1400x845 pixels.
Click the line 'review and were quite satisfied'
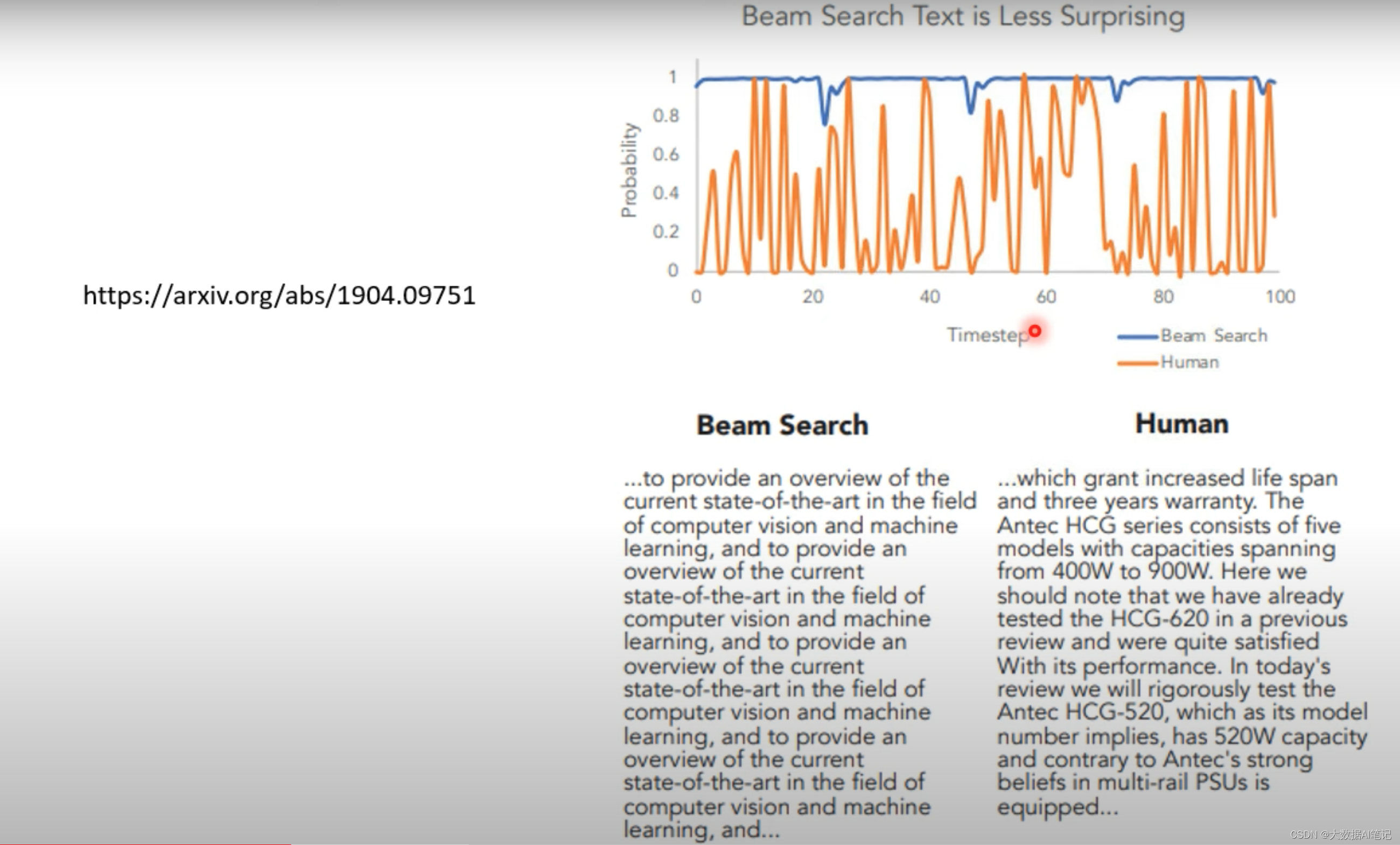coord(1158,642)
